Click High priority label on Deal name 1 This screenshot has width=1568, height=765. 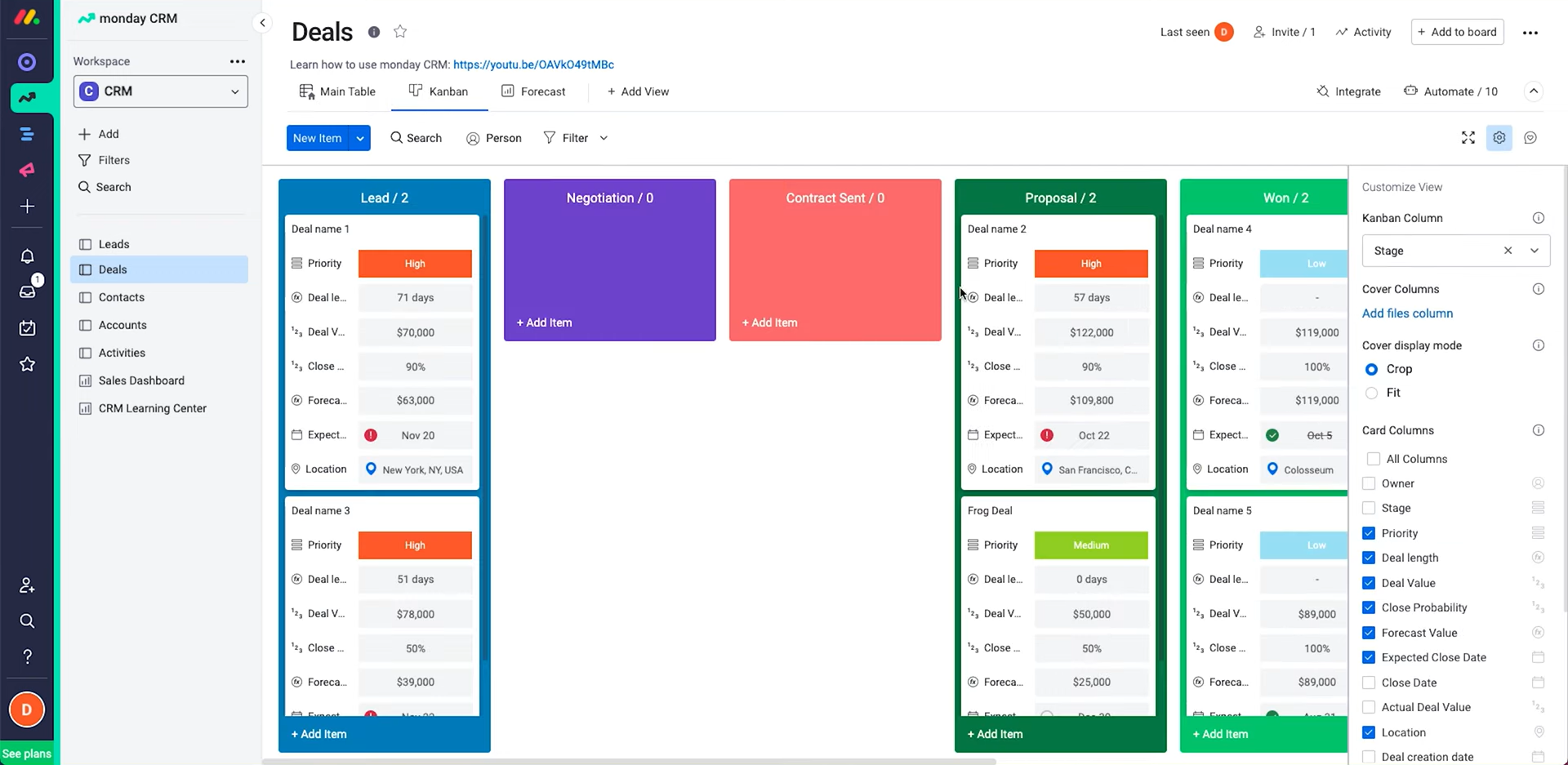pos(415,264)
